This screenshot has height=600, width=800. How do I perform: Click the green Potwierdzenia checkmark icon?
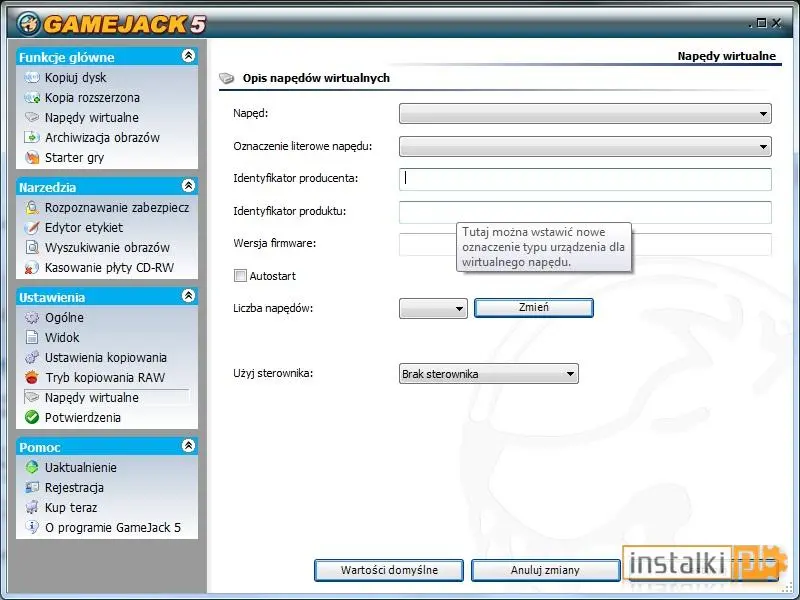[x=32, y=417]
